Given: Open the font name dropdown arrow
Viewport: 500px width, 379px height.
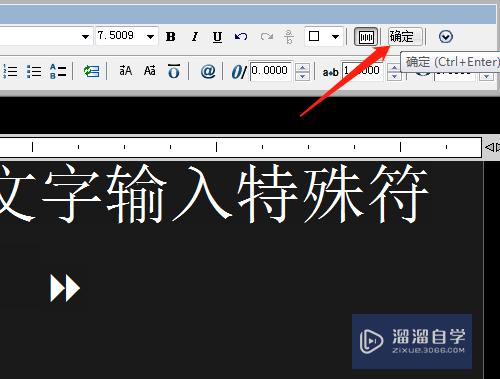Looking at the screenshot, I should coord(85,36).
